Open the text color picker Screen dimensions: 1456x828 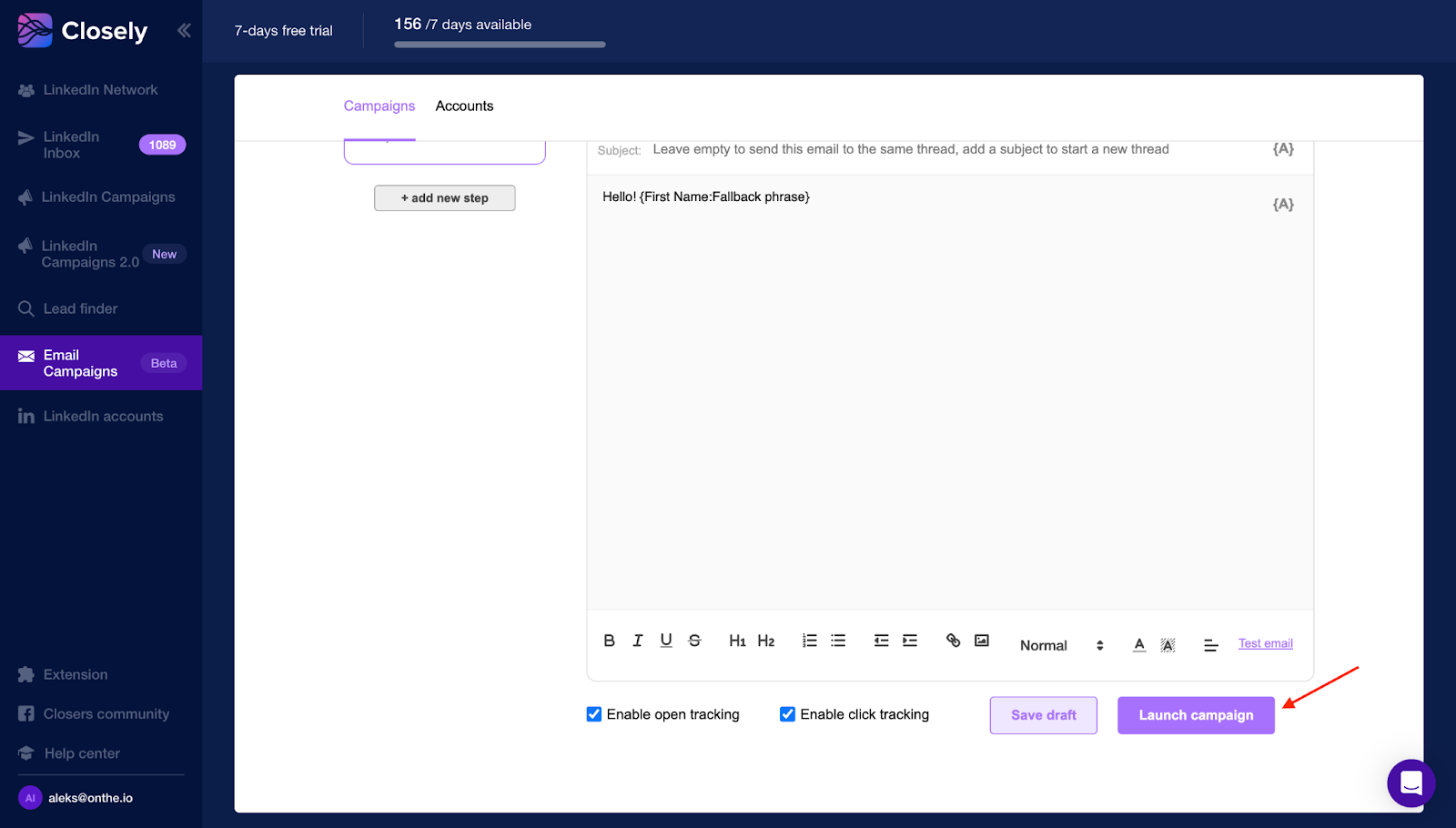(1139, 645)
